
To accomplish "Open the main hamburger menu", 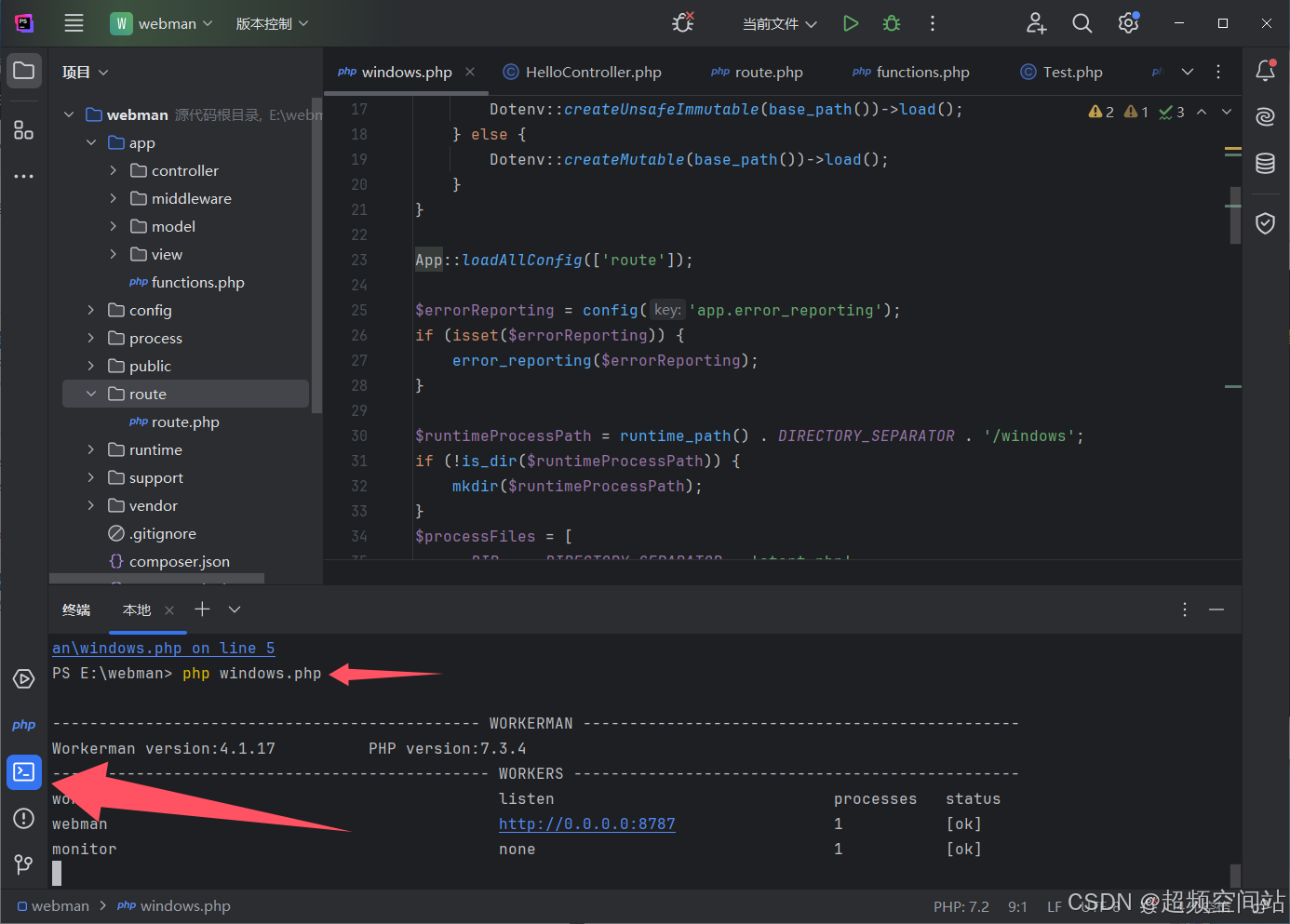I will [74, 23].
